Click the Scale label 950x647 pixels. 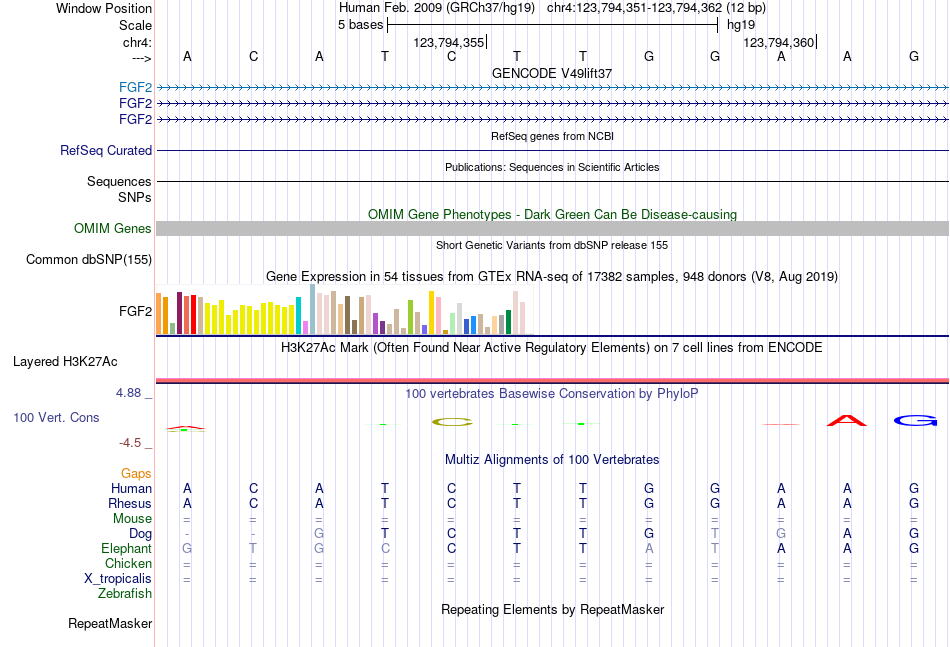tap(135, 25)
